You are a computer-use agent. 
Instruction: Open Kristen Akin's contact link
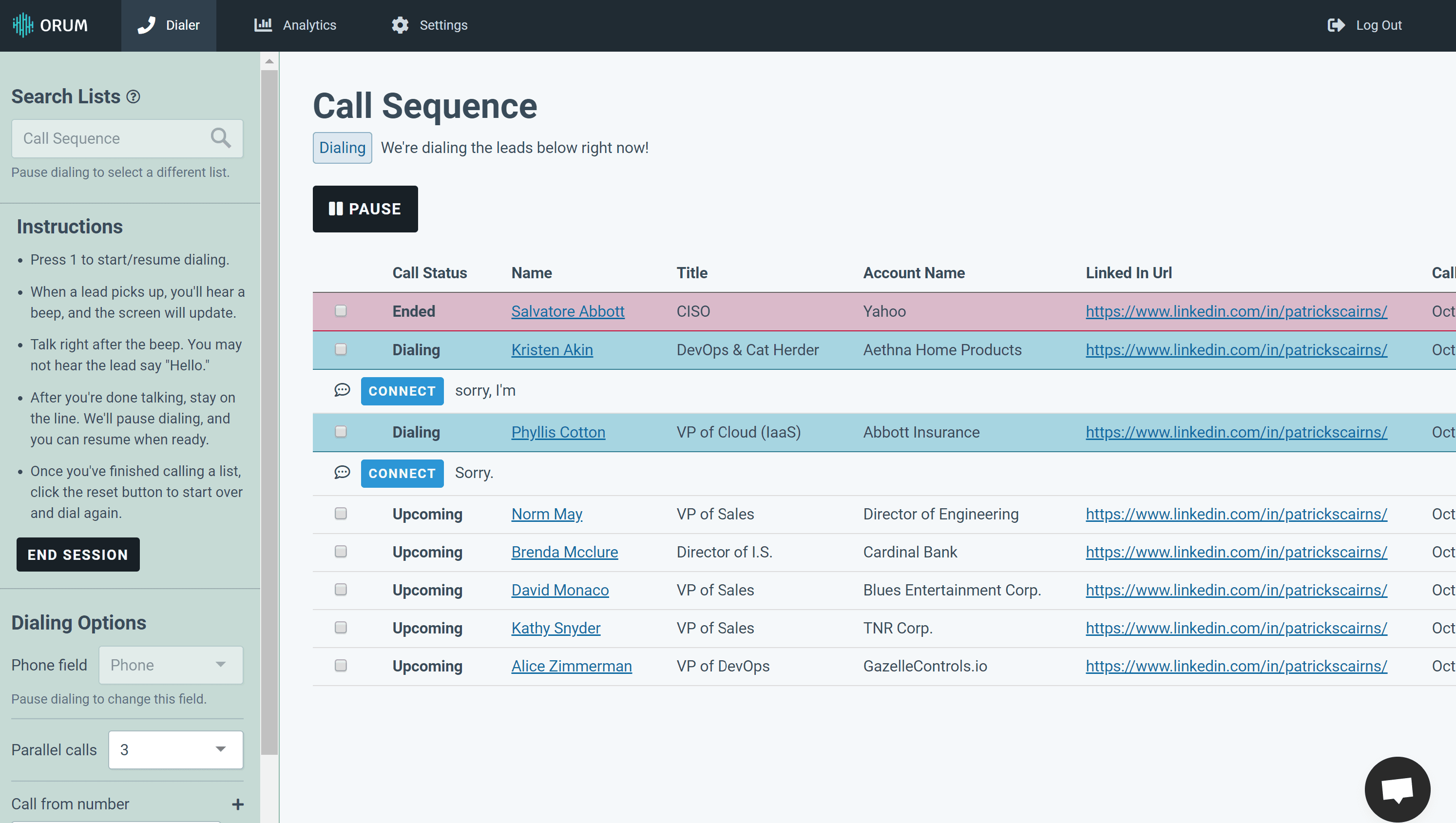pyautogui.click(x=552, y=350)
